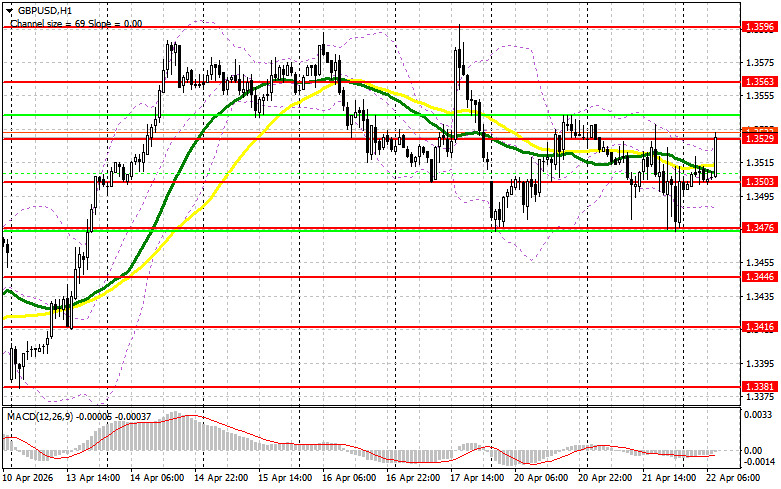The image size is (781, 489).
Task: Click the 0.00 MACD scale value
Action: click(x=753, y=451)
